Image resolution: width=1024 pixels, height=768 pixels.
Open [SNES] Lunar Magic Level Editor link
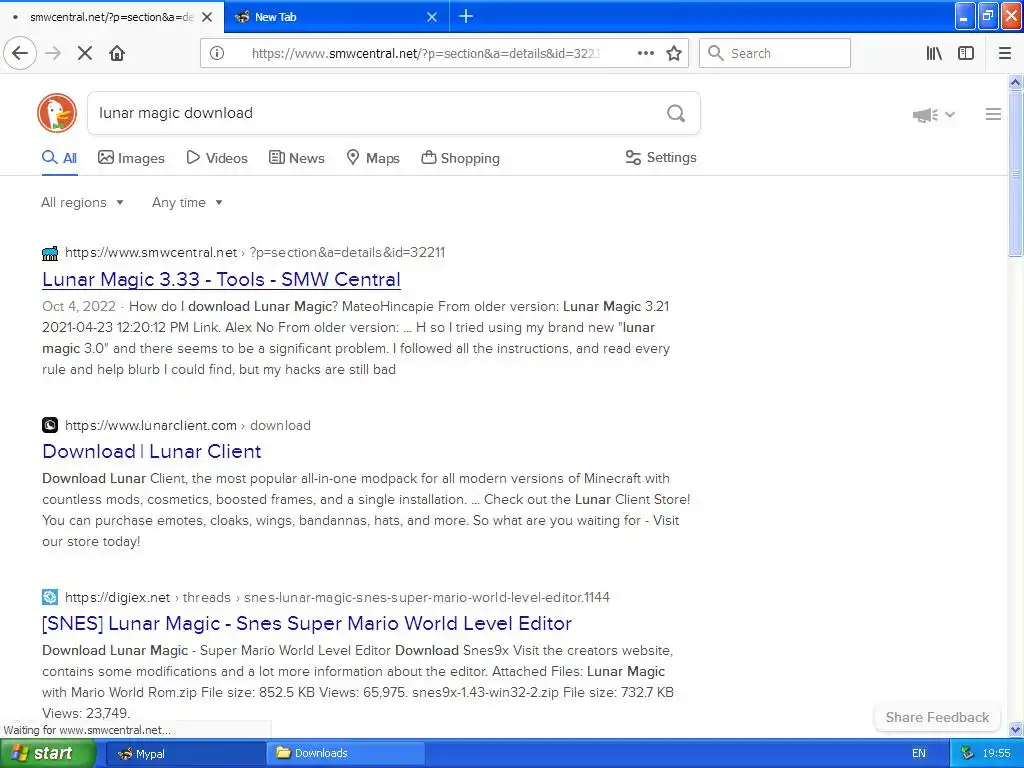[x=307, y=623]
